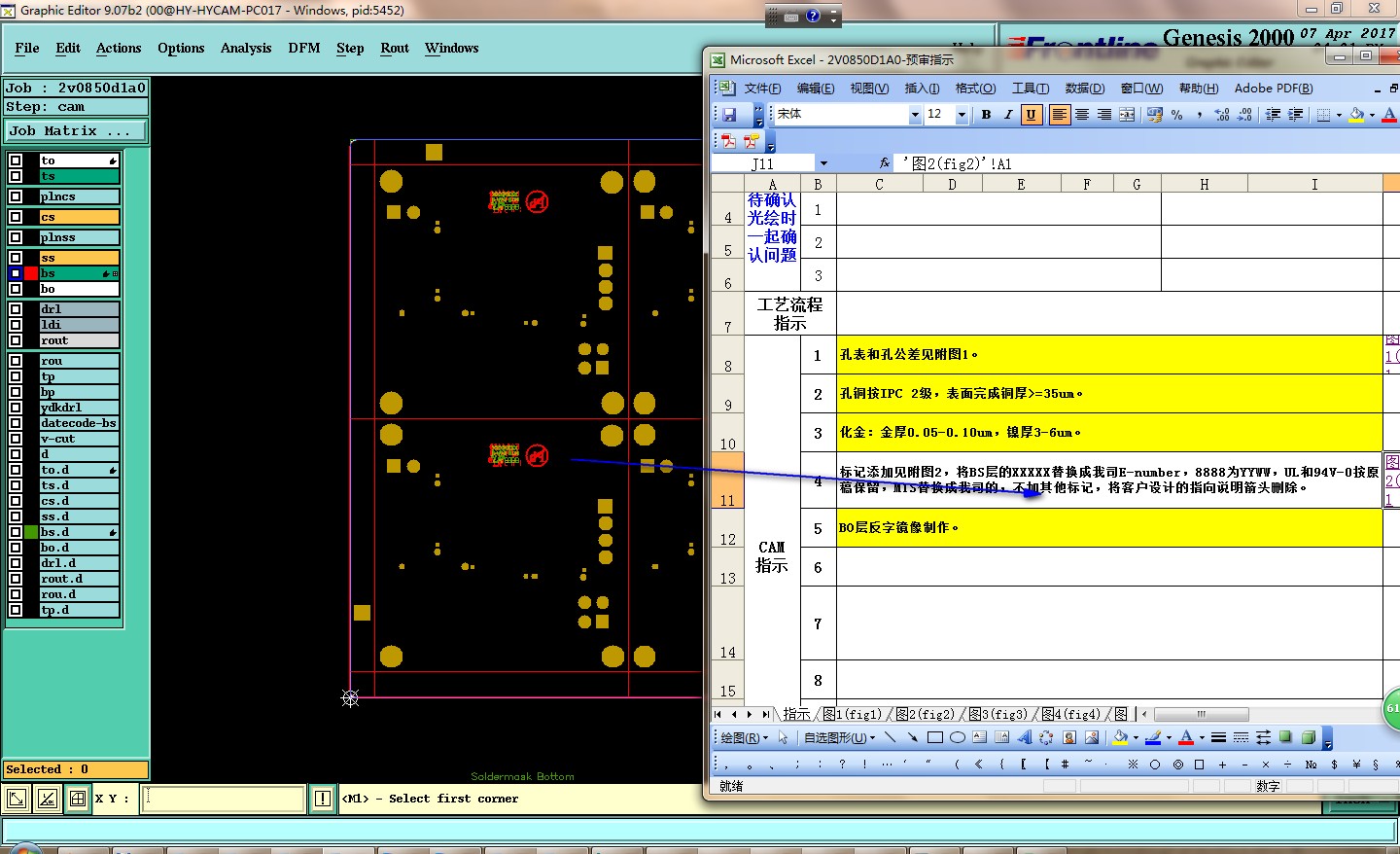Toggle visibility box of layer bs.d
The width and height of the screenshot is (1400, 854).
(x=16, y=532)
